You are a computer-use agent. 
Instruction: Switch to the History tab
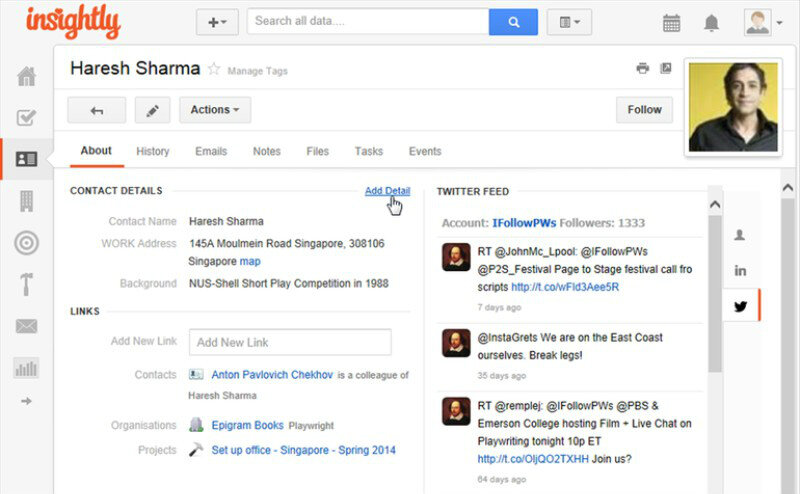point(152,151)
